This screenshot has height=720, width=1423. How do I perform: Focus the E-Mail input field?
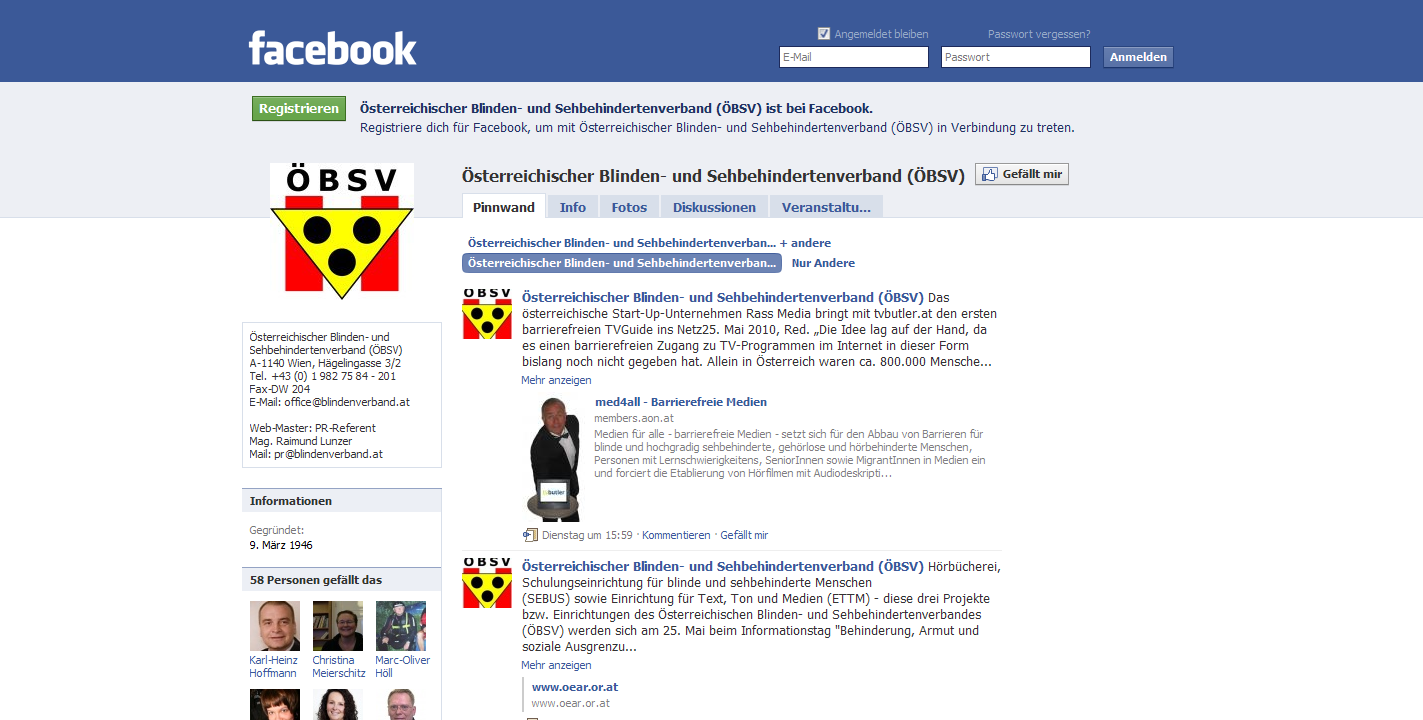click(854, 57)
